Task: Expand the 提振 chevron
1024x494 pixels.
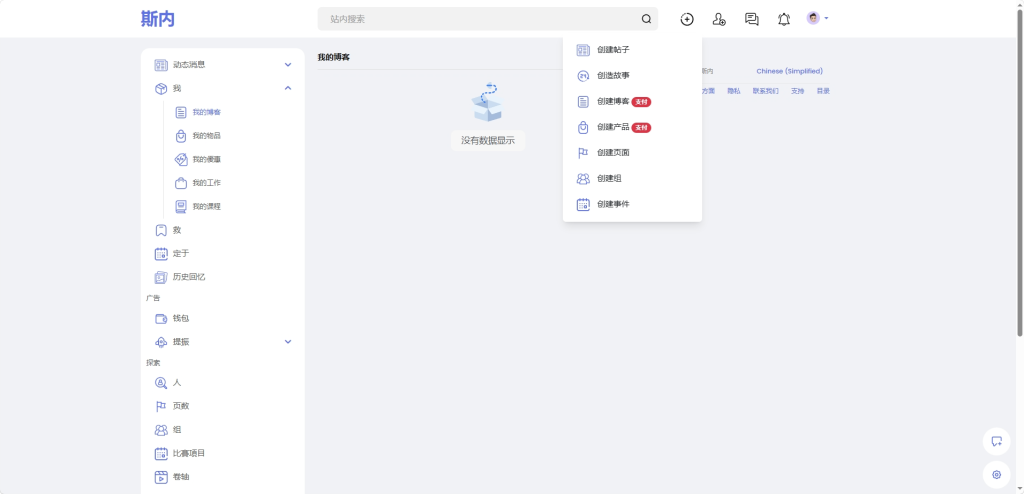Action: point(288,342)
